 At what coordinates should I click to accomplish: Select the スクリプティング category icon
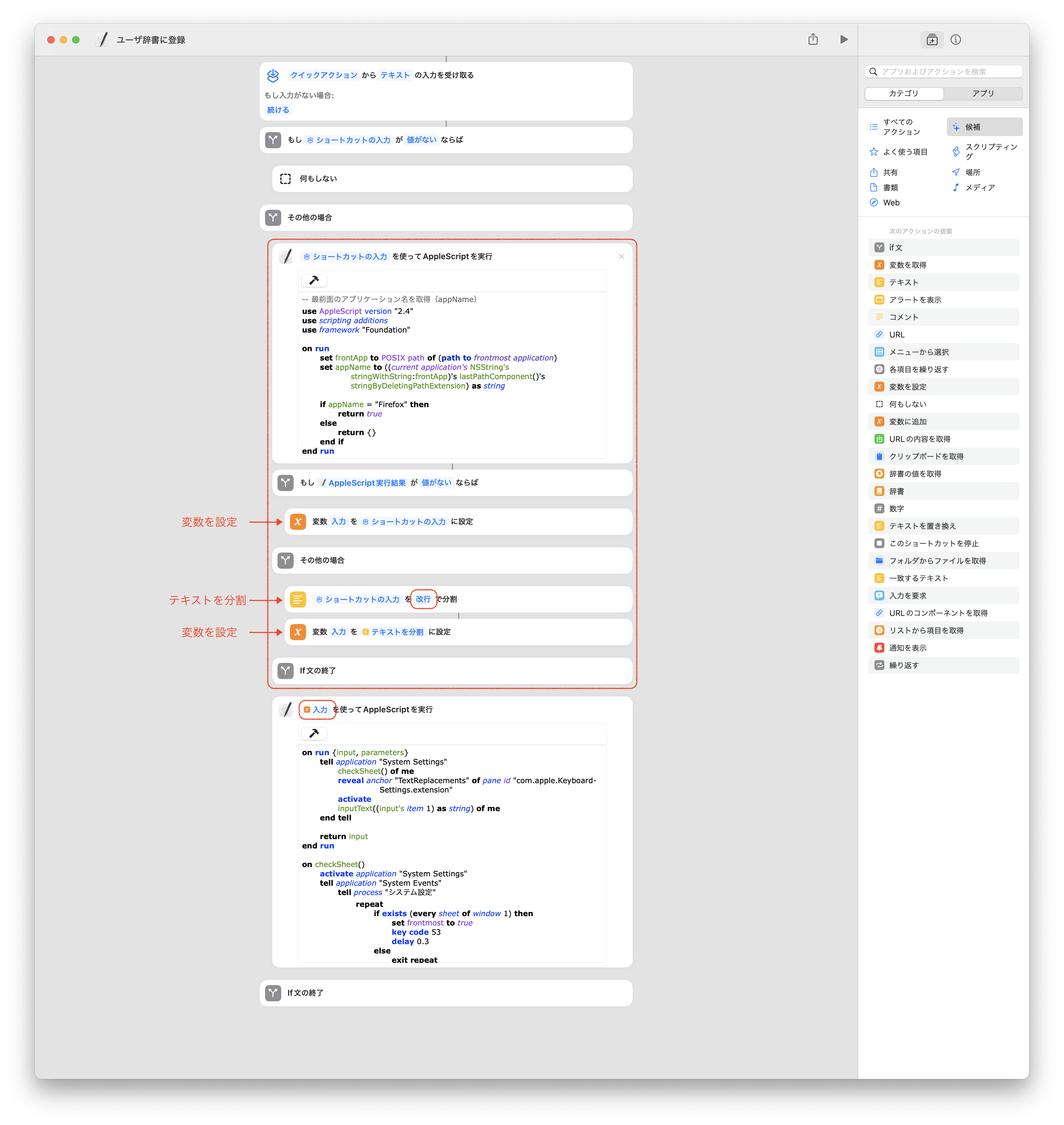pyautogui.click(x=956, y=151)
